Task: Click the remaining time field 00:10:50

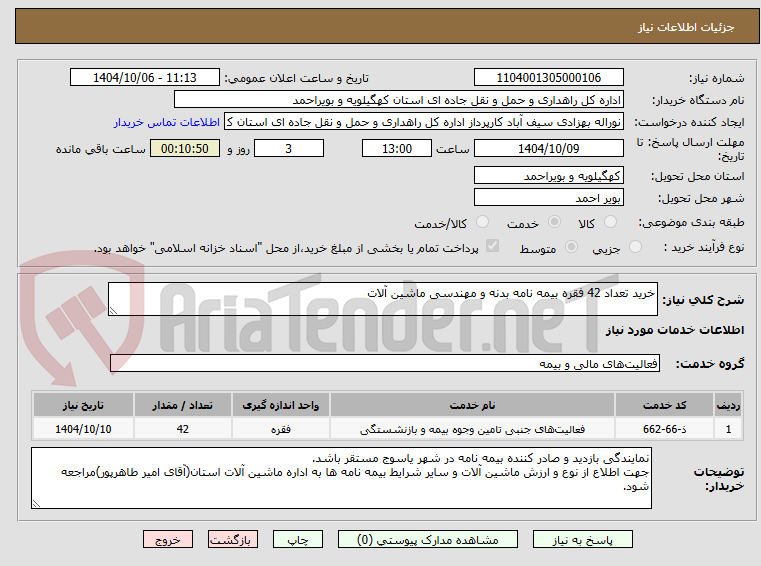Action: click(x=185, y=148)
